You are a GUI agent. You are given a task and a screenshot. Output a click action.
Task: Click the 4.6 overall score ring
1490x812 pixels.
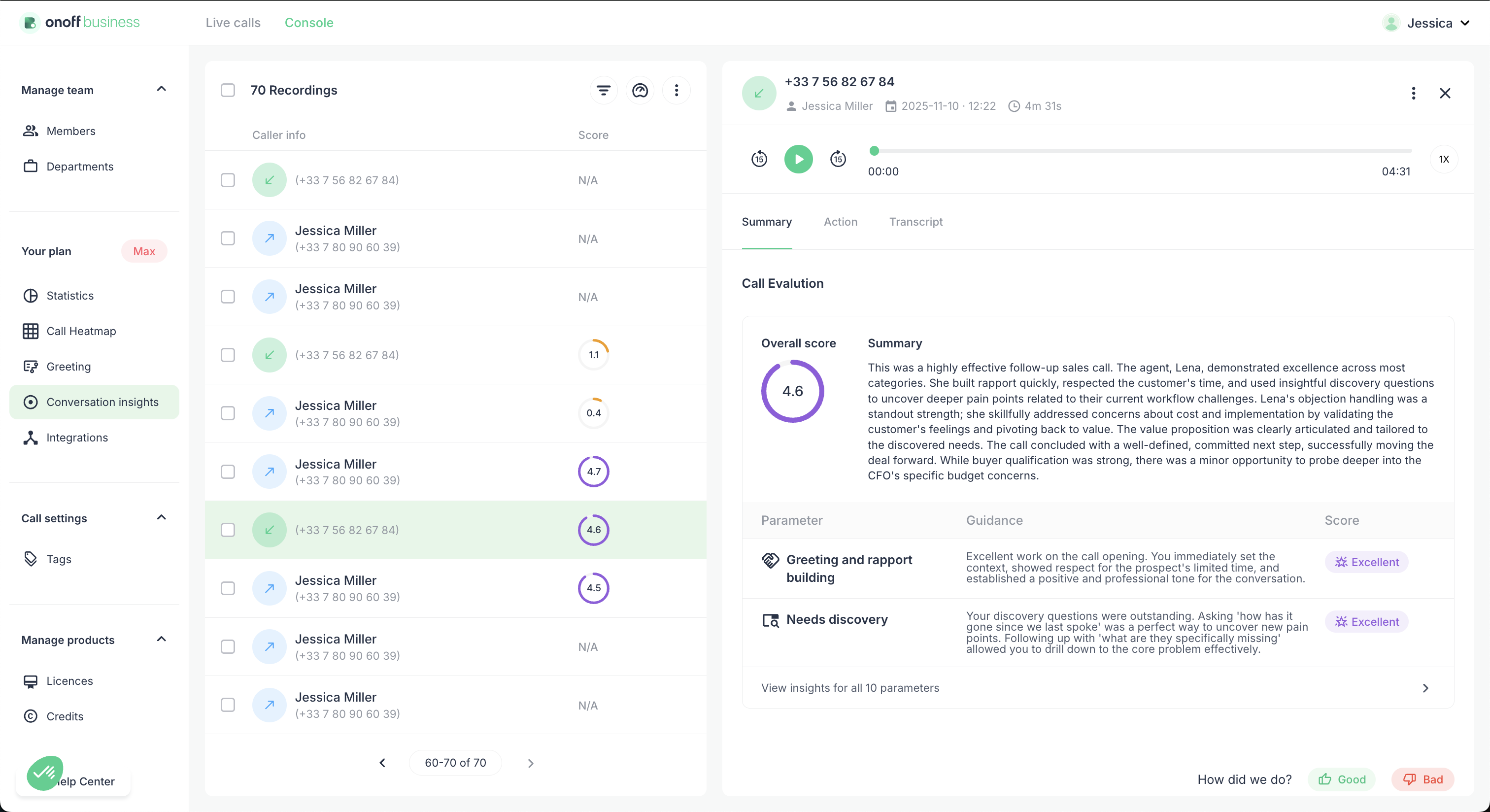792,391
